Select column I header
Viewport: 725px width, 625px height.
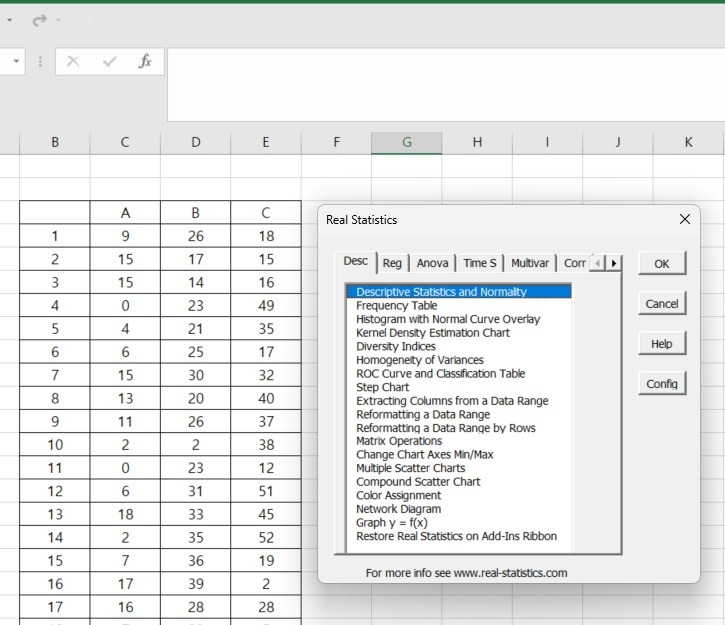click(x=547, y=142)
